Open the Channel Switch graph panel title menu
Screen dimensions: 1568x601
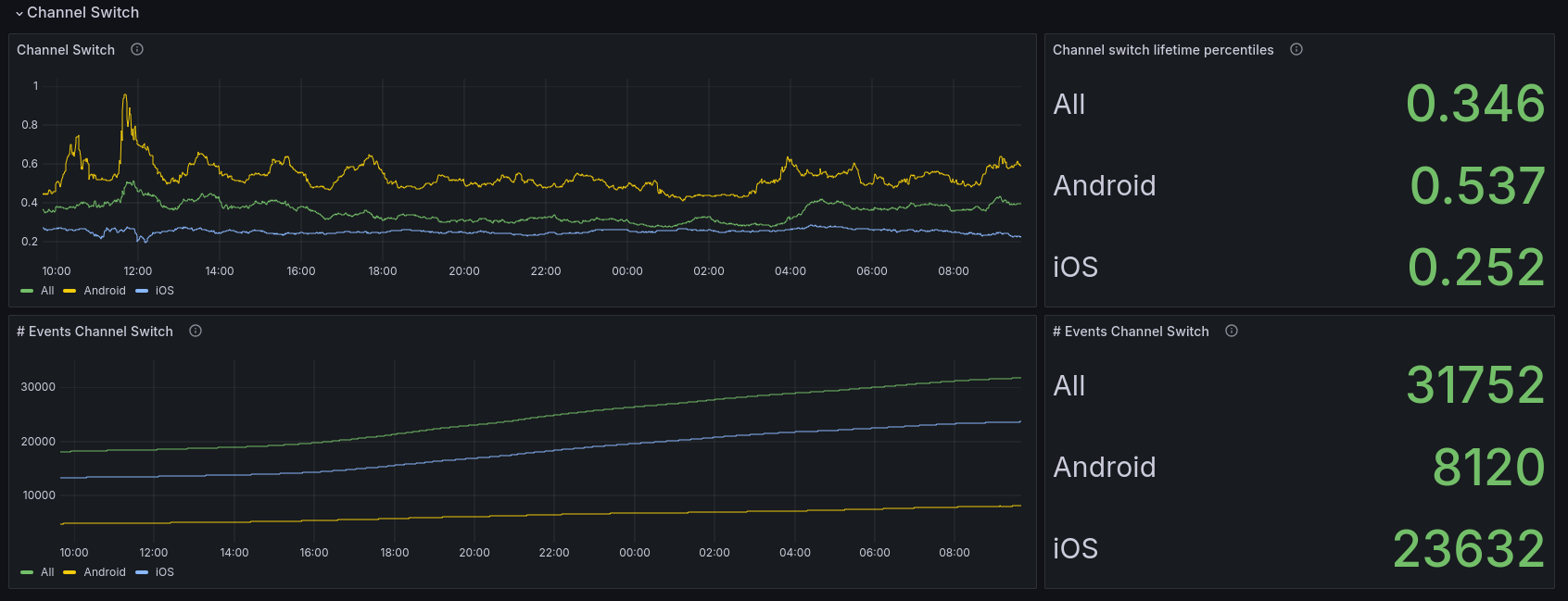pyautogui.click(x=66, y=50)
